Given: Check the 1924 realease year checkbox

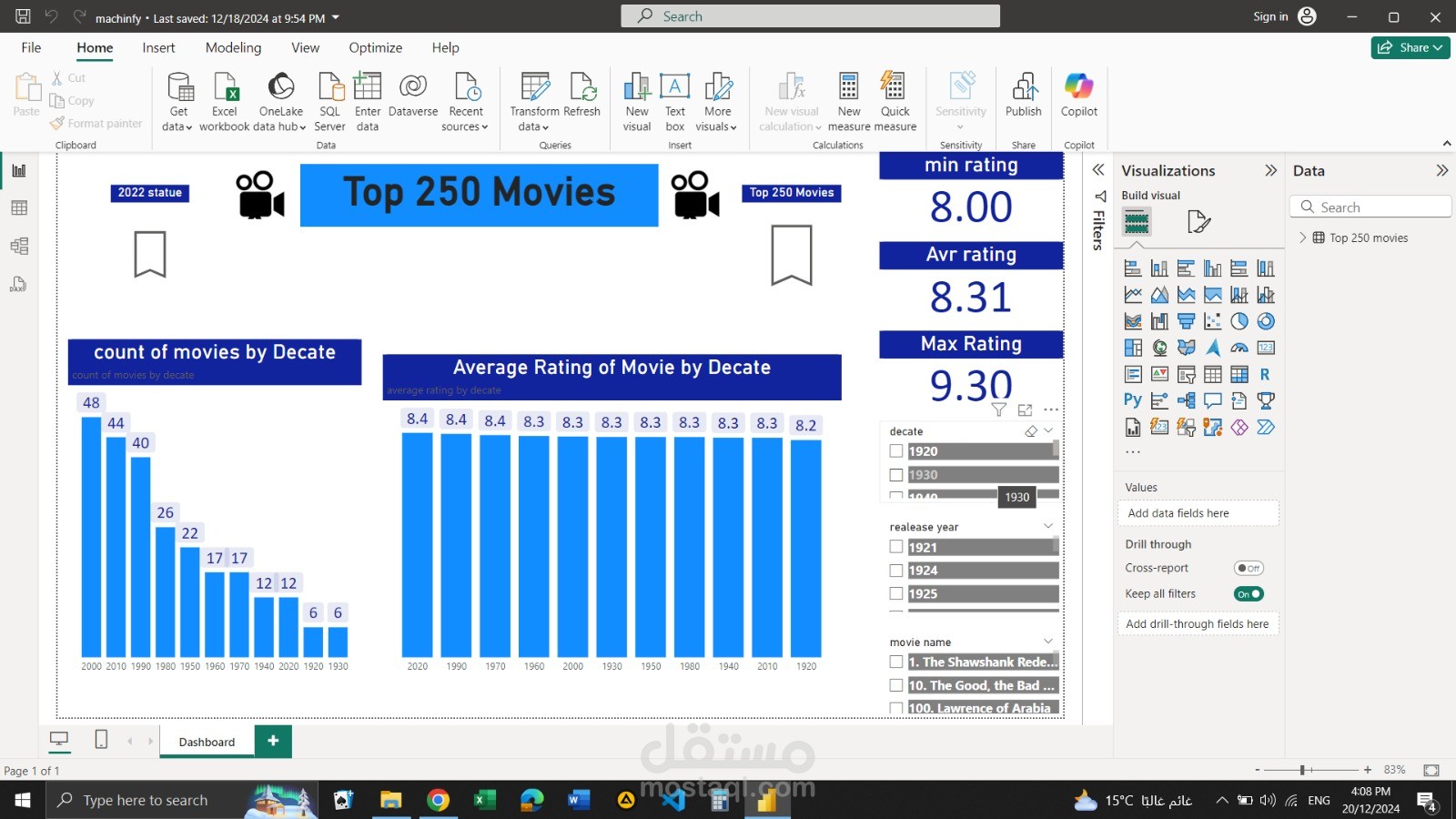Looking at the screenshot, I should 896,571.
